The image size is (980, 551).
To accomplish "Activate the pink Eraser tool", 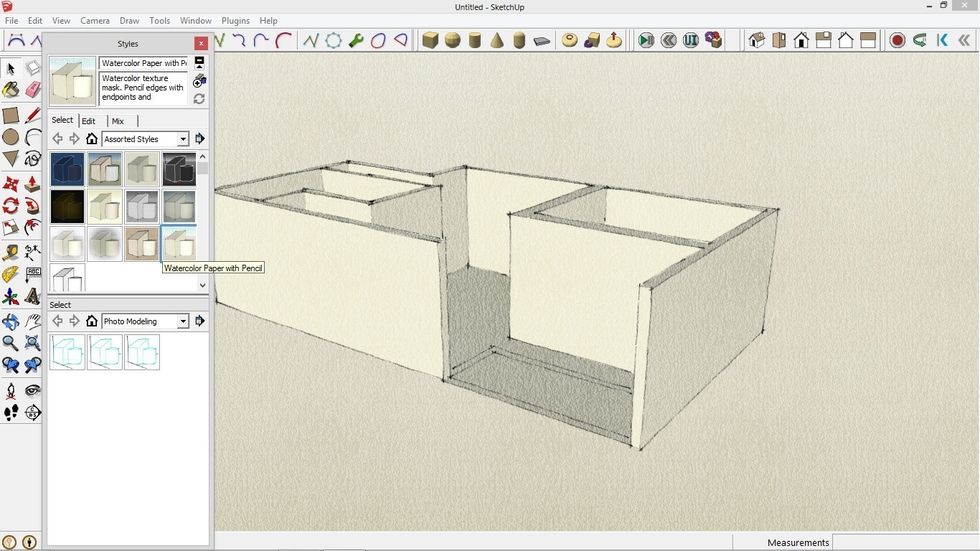I will [x=32, y=90].
